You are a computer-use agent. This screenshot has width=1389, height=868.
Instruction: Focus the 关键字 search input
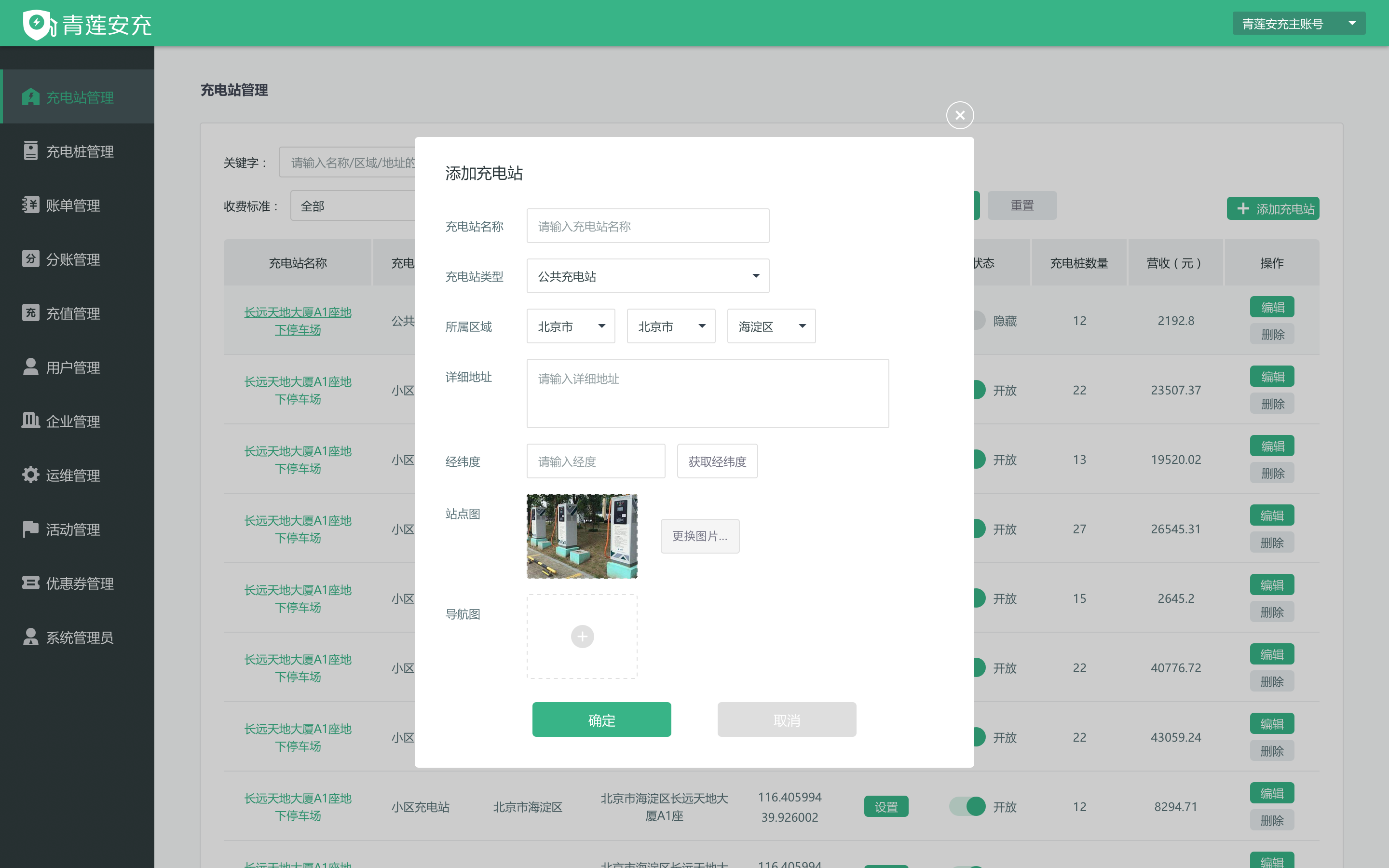[347, 163]
